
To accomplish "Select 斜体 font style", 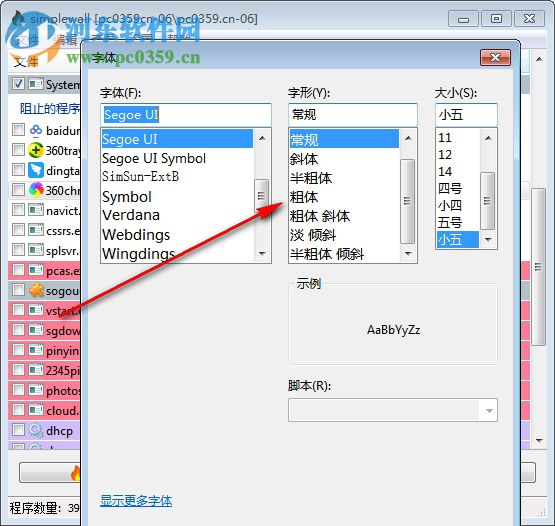I will 304,159.
